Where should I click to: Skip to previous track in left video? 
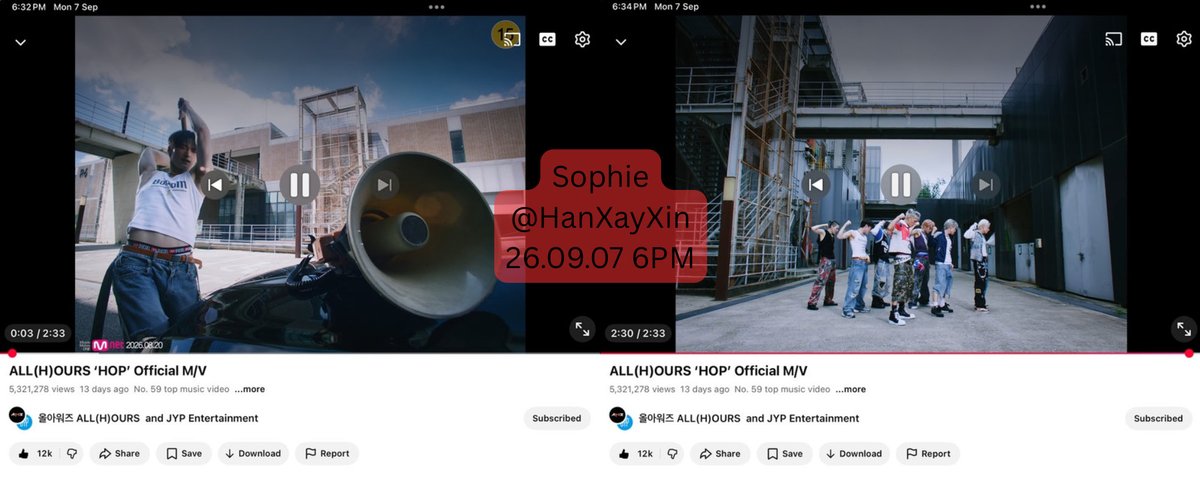click(214, 184)
